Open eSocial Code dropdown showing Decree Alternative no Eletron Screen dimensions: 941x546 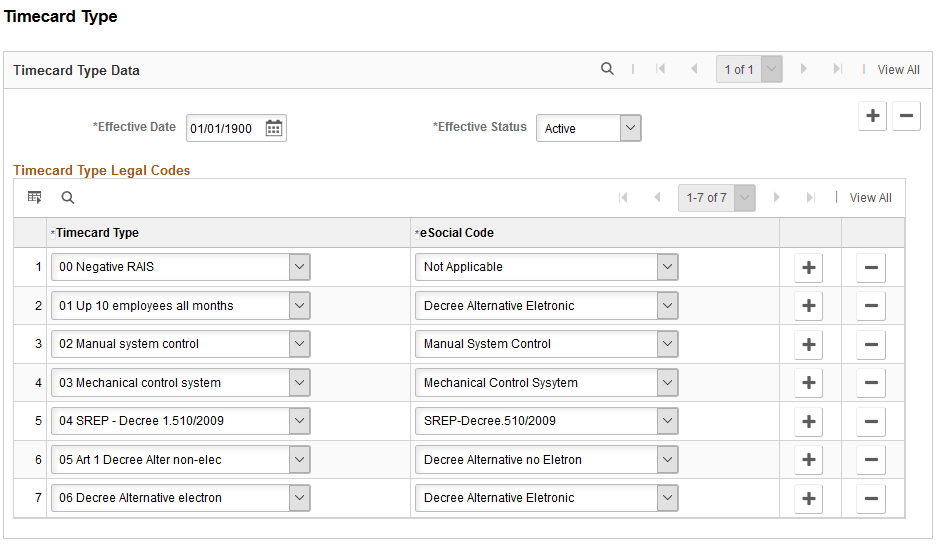[x=547, y=460]
